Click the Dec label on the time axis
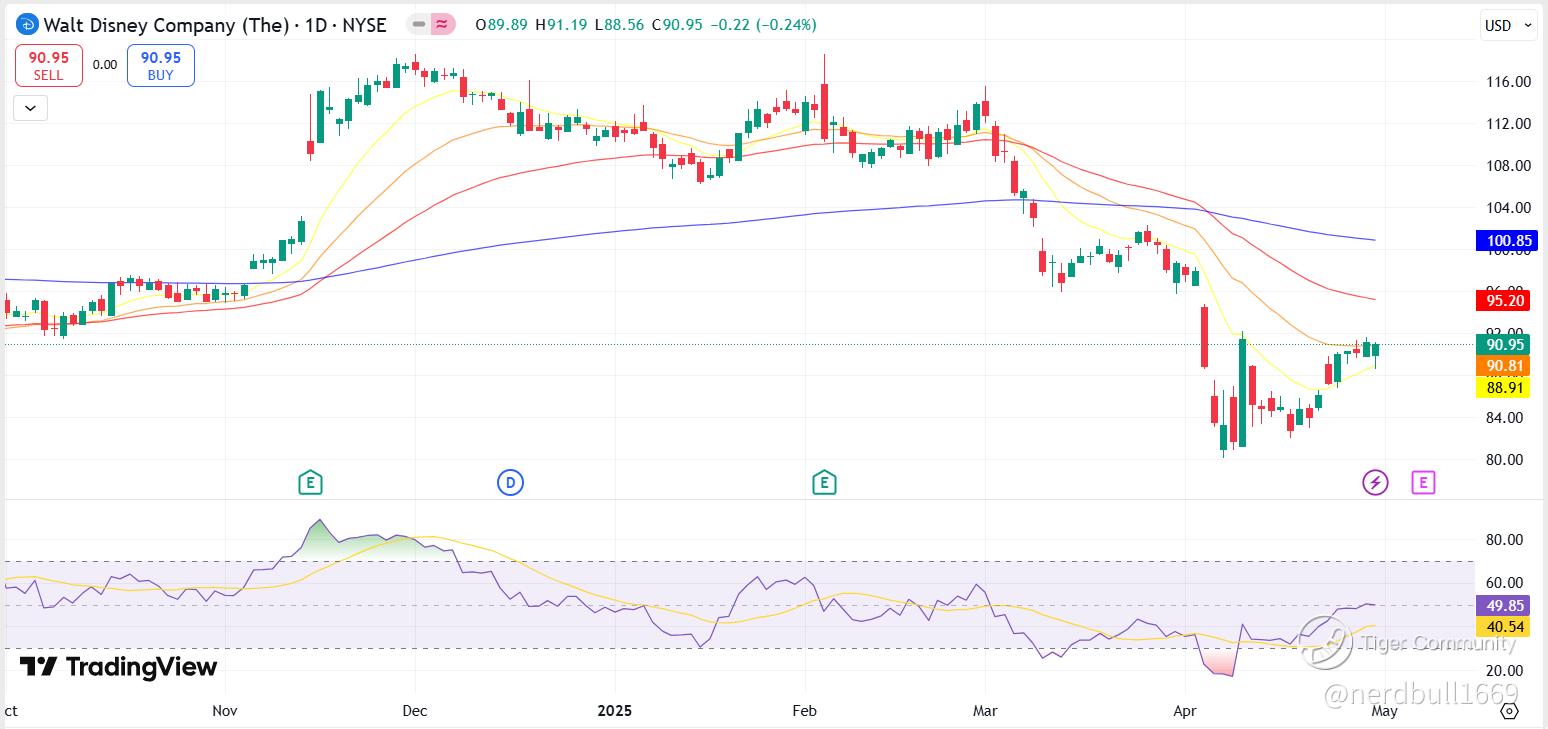Image resolution: width=1548 pixels, height=729 pixels. point(414,711)
